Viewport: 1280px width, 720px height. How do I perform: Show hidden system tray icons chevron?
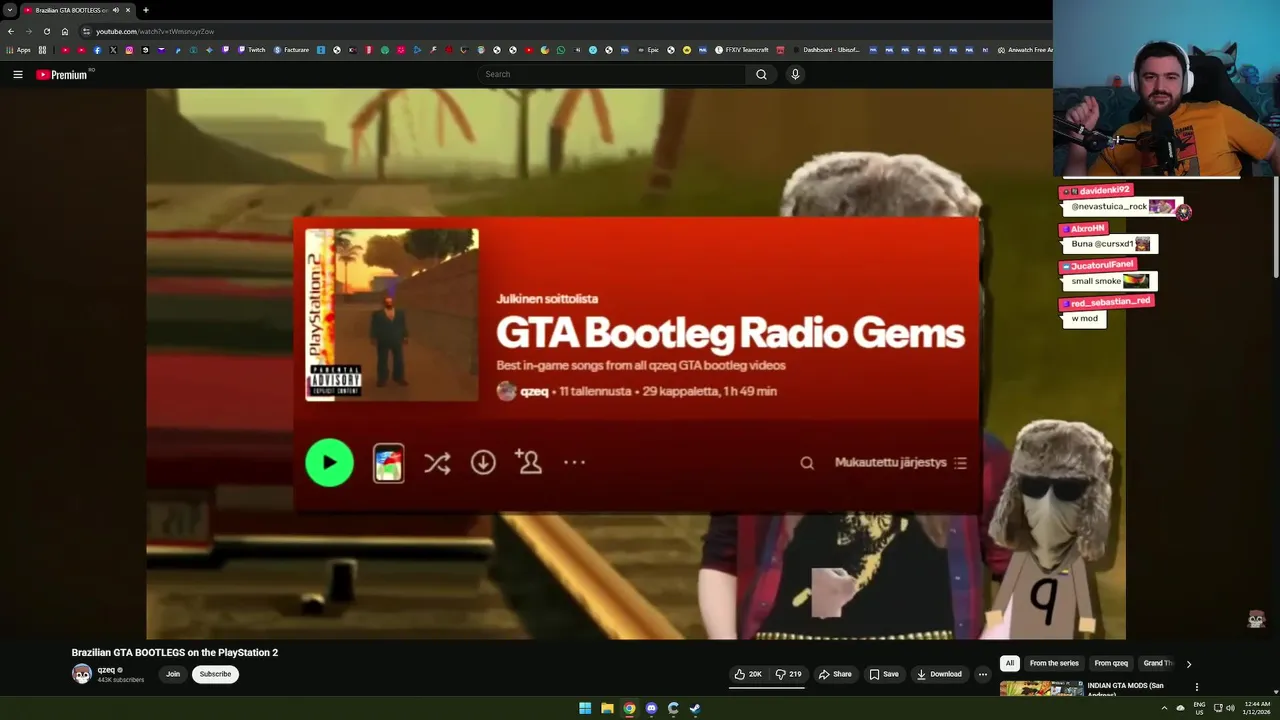[x=1164, y=708]
